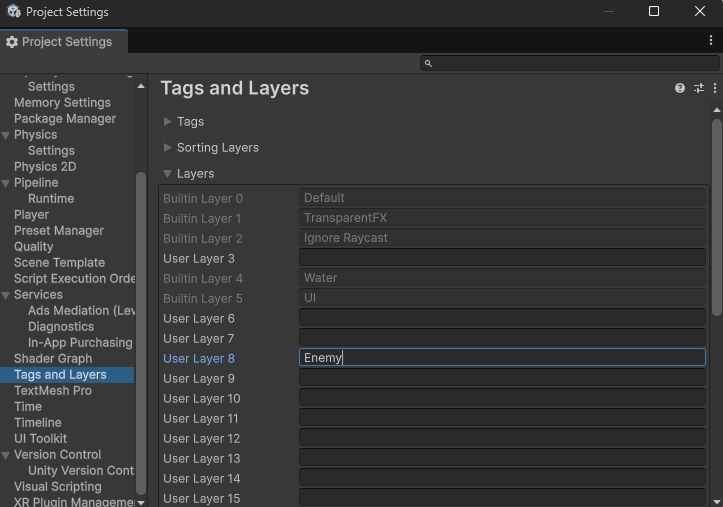Select In-App Purchasing under Services
The width and height of the screenshot is (723, 507).
(80, 343)
